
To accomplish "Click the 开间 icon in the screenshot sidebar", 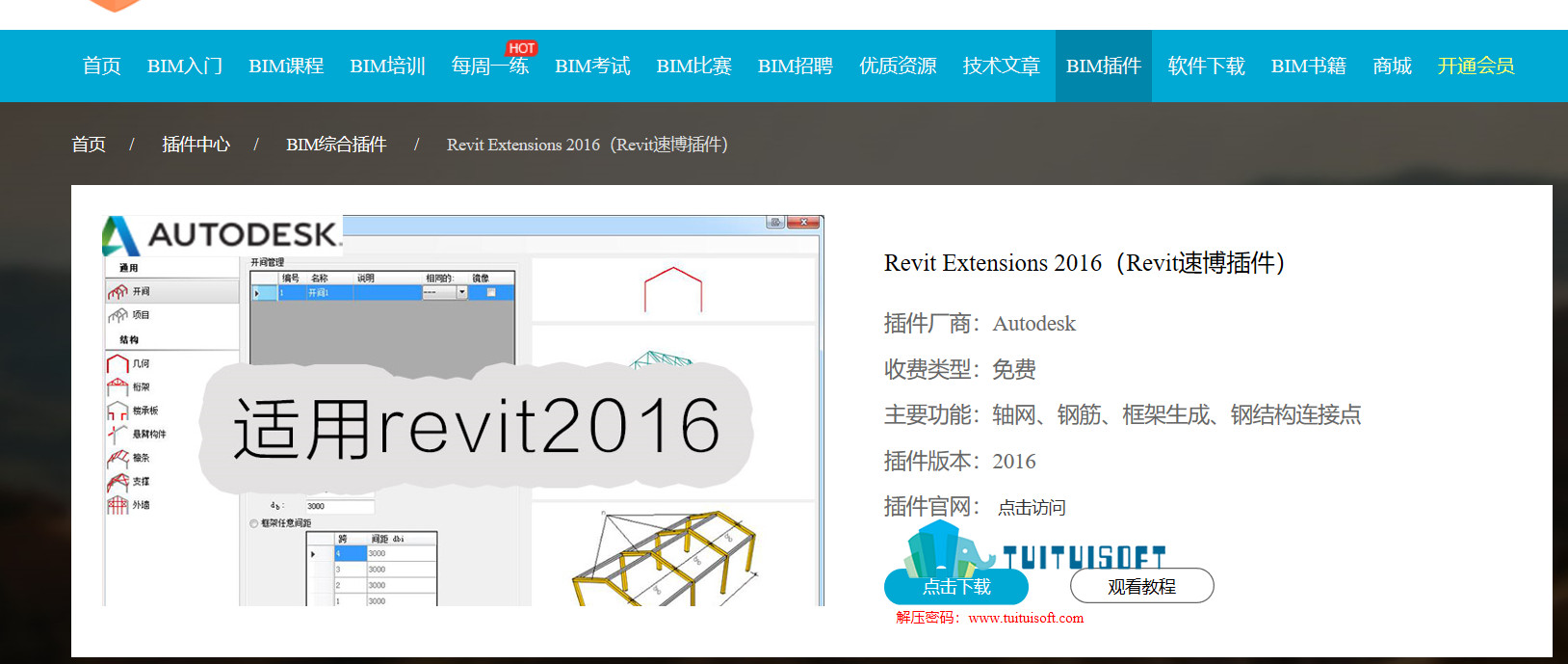I will click(118, 291).
